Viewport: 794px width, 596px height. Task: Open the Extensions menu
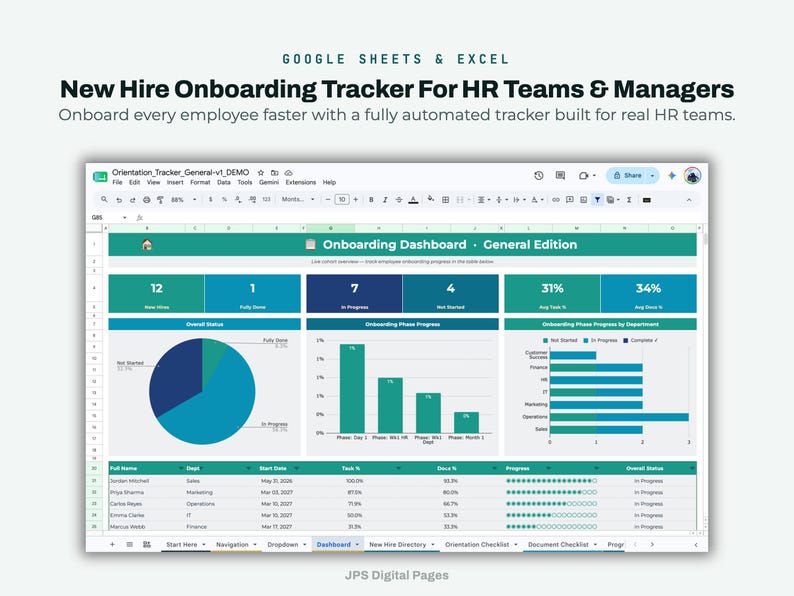tap(301, 182)
